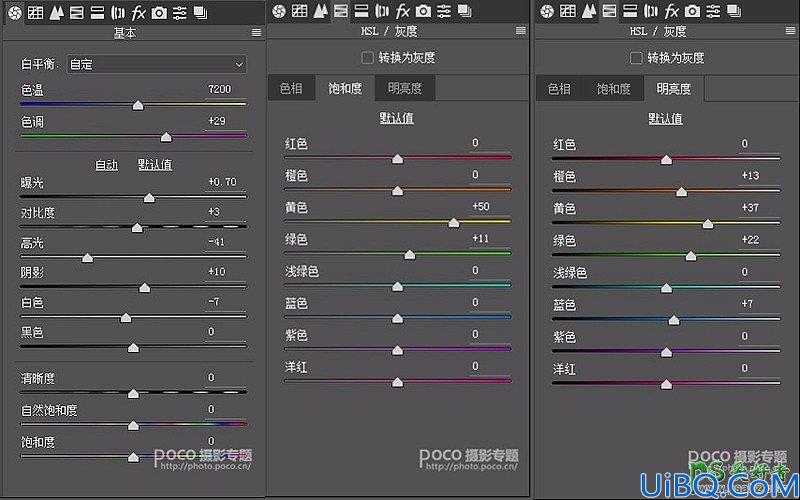Click 默认值 link in luminance panel

click(665, 119)
